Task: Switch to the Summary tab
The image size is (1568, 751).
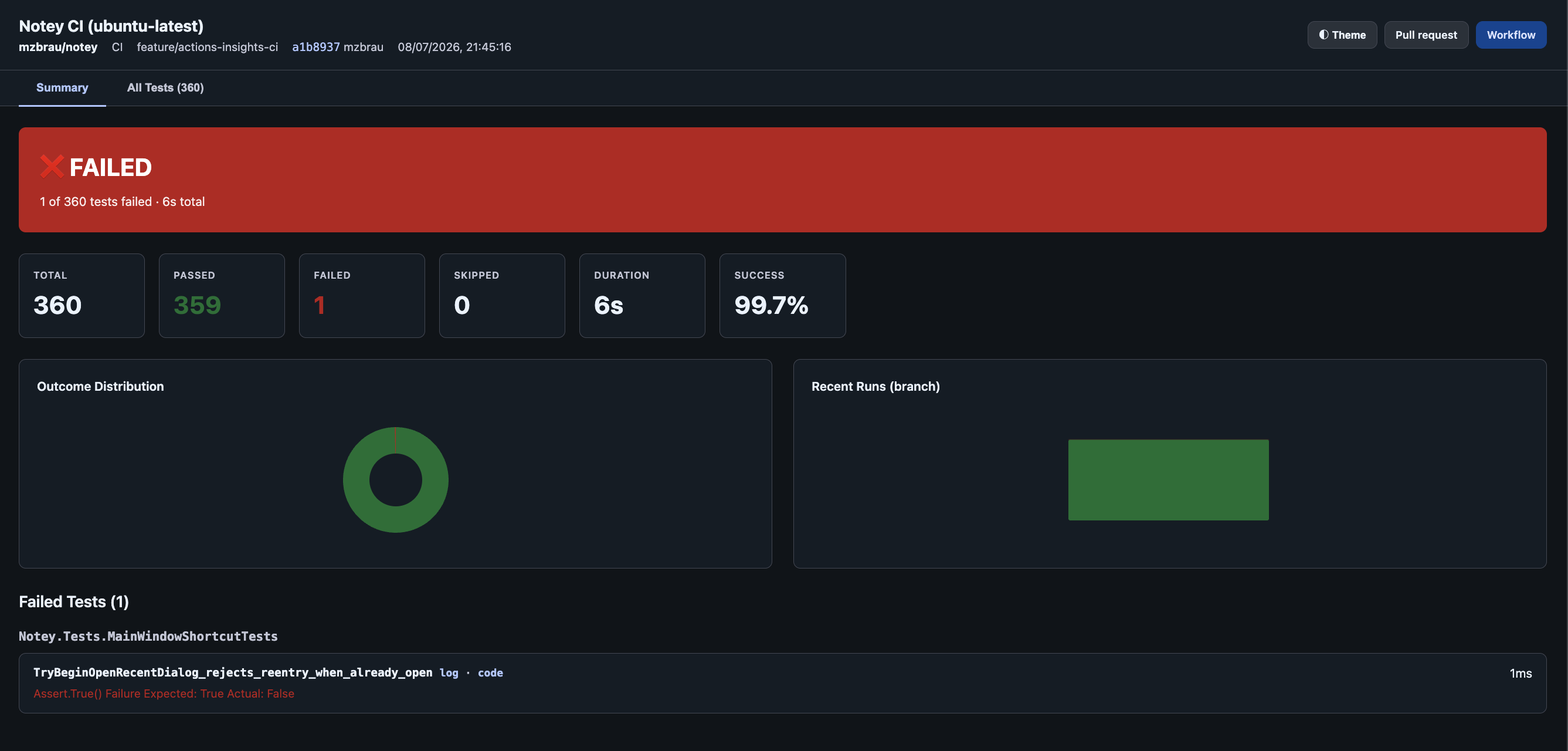Action: click(x=62, y=87)
